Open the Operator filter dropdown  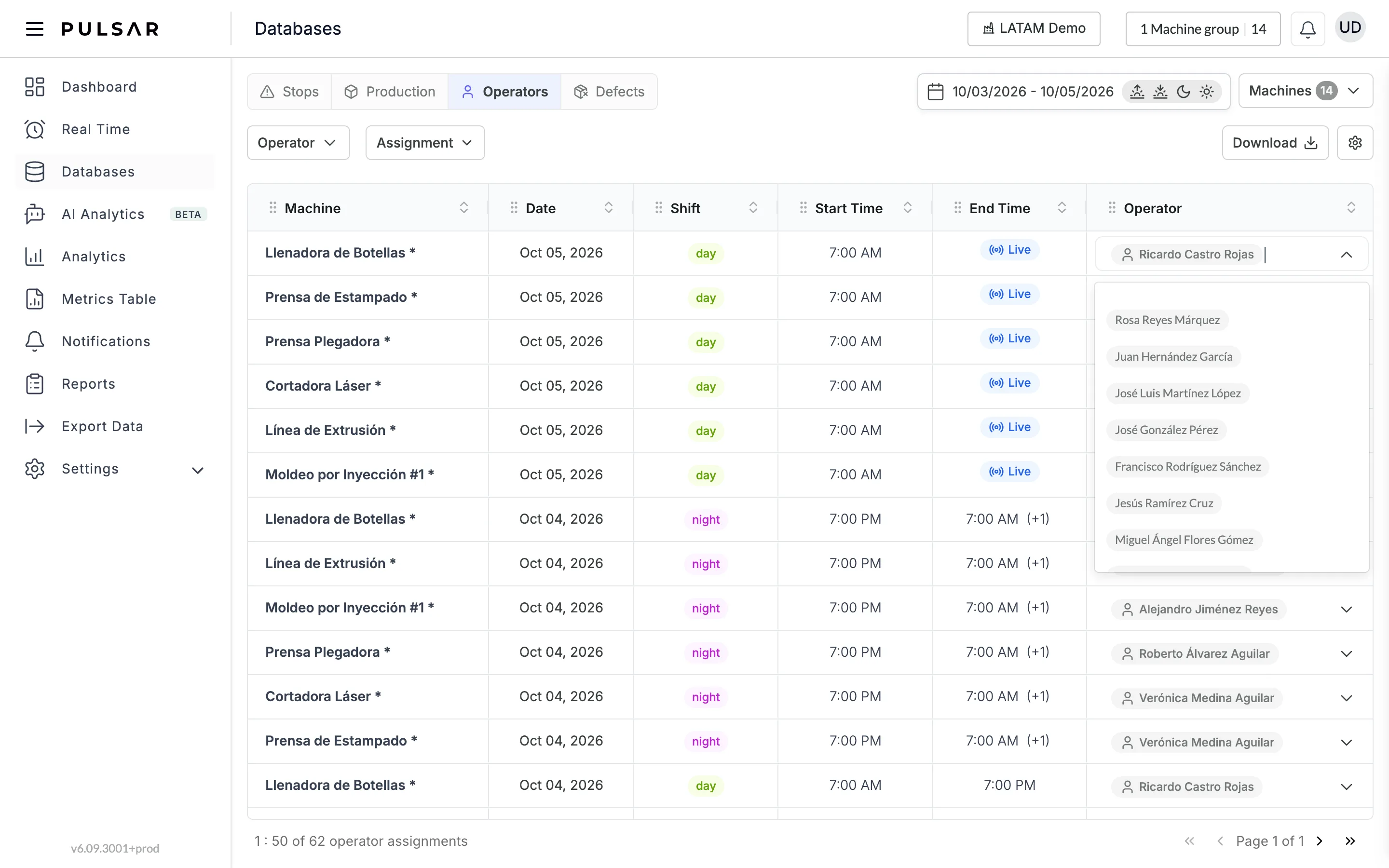pos(298,142)
